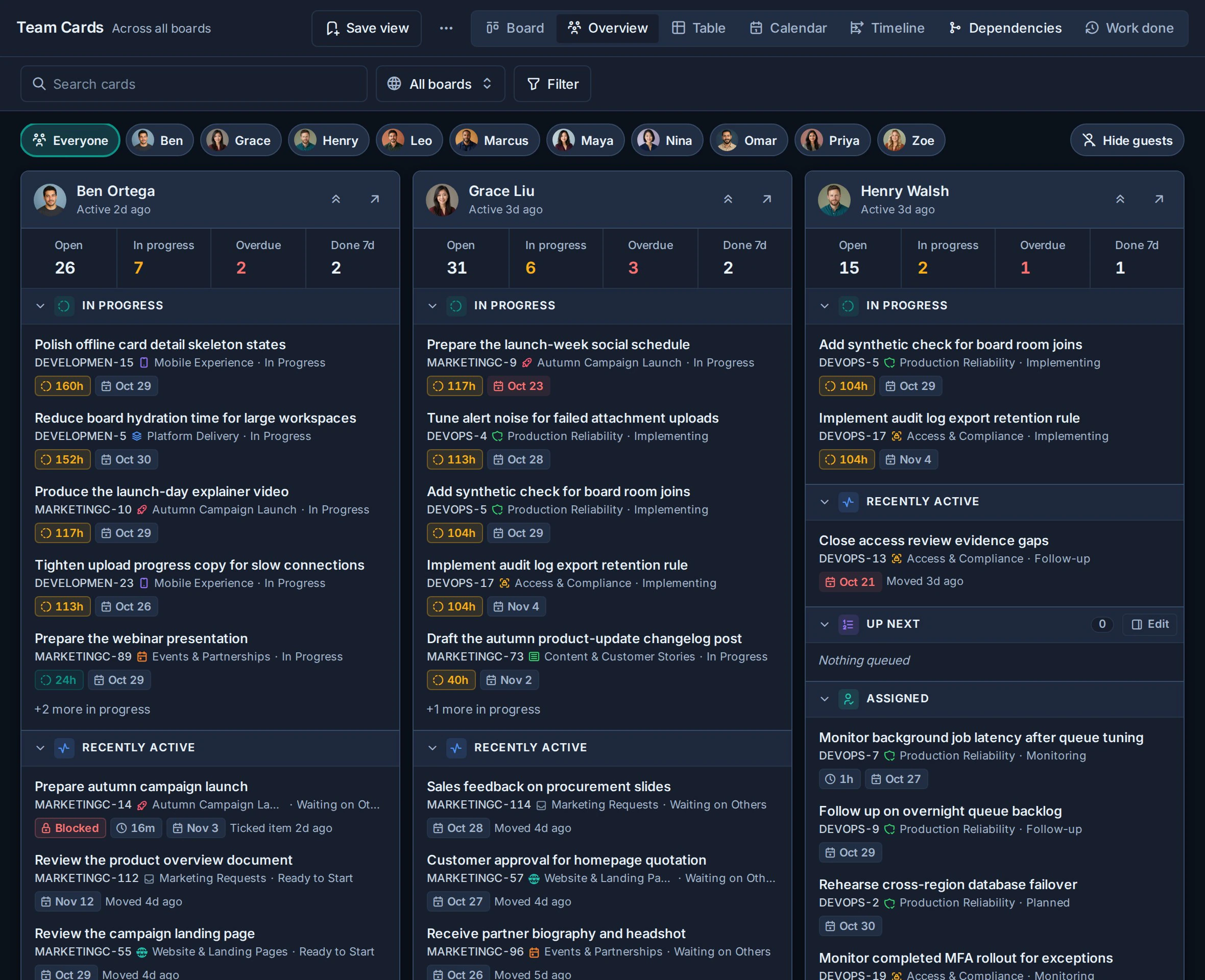The width and height of the screenshot is (1205, 980).
Task: Click the Assigned person icon in Henry's column
Action: point(848,699)
